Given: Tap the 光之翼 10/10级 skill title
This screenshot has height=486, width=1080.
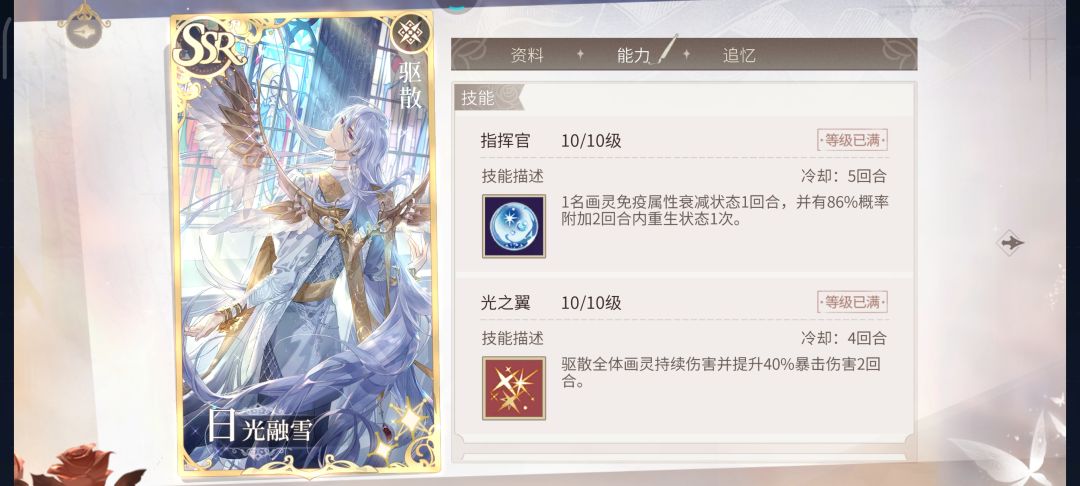Looking at the screenshot, I should (551, 303).
